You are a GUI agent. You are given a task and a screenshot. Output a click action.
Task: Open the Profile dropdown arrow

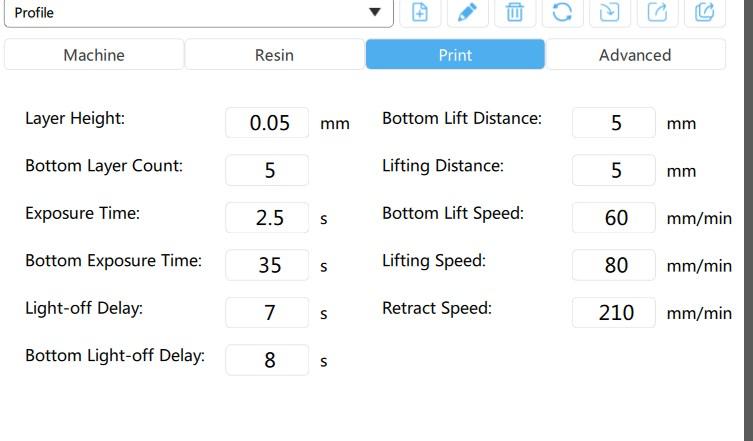pyautogui.click(x=375, y=12)
